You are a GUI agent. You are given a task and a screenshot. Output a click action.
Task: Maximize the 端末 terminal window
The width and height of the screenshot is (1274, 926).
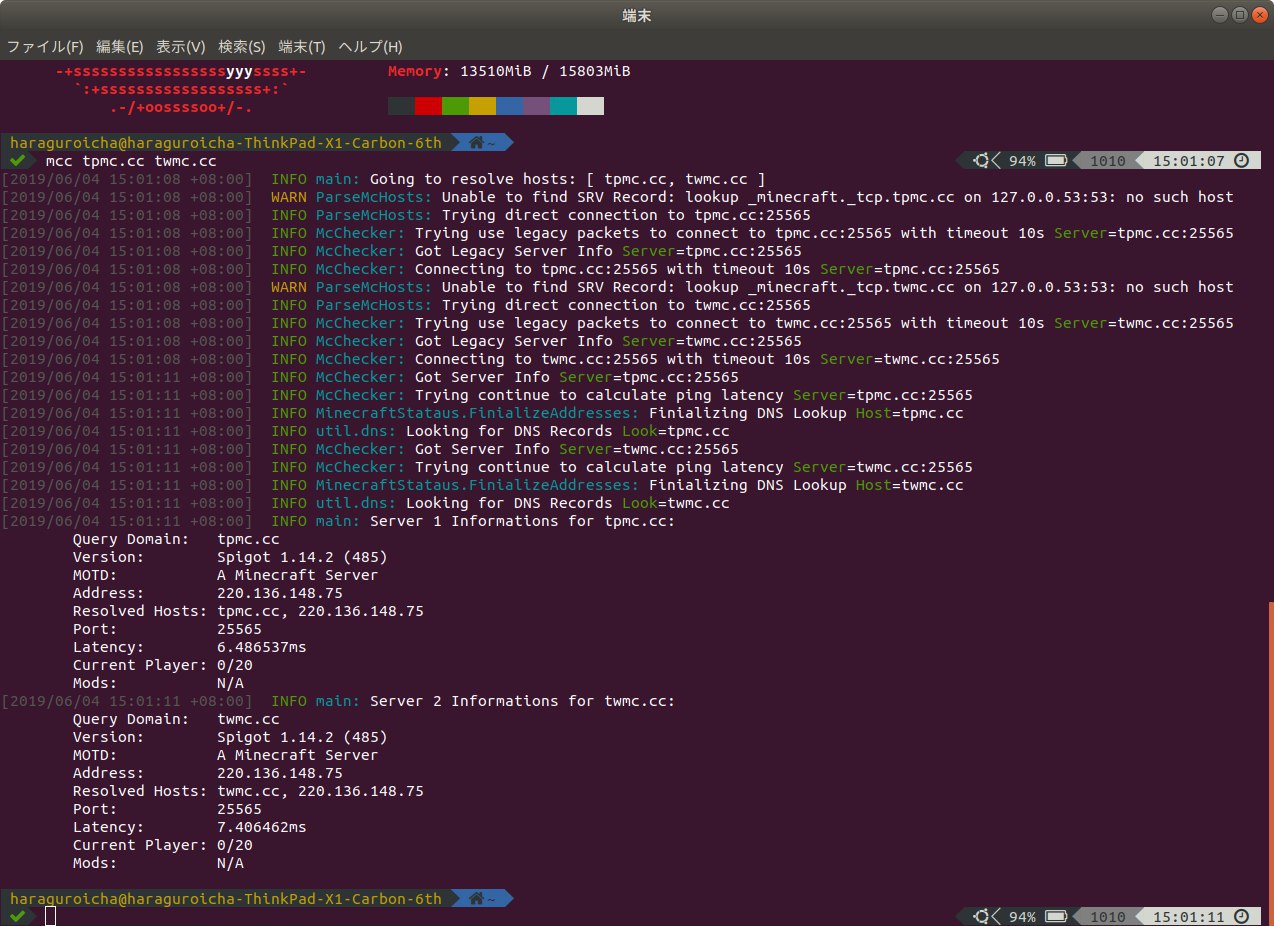pos(1239,14)
